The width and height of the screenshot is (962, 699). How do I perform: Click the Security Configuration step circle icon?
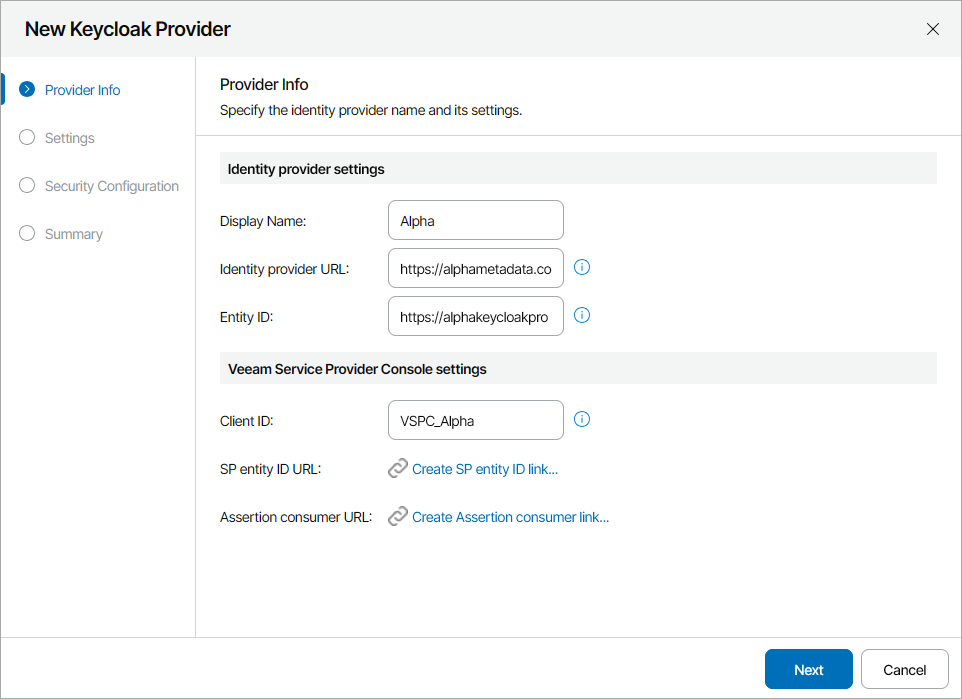26,185
